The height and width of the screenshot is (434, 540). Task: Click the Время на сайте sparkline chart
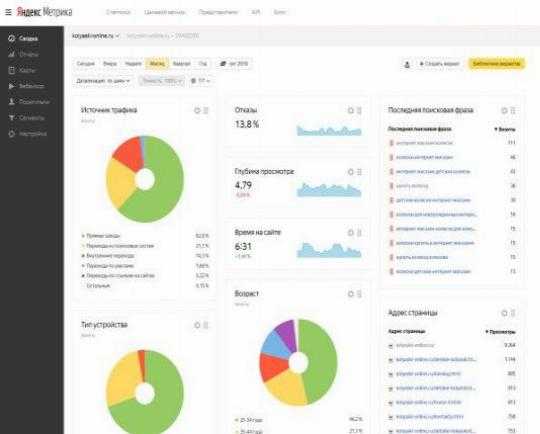(x=329, y=250)
